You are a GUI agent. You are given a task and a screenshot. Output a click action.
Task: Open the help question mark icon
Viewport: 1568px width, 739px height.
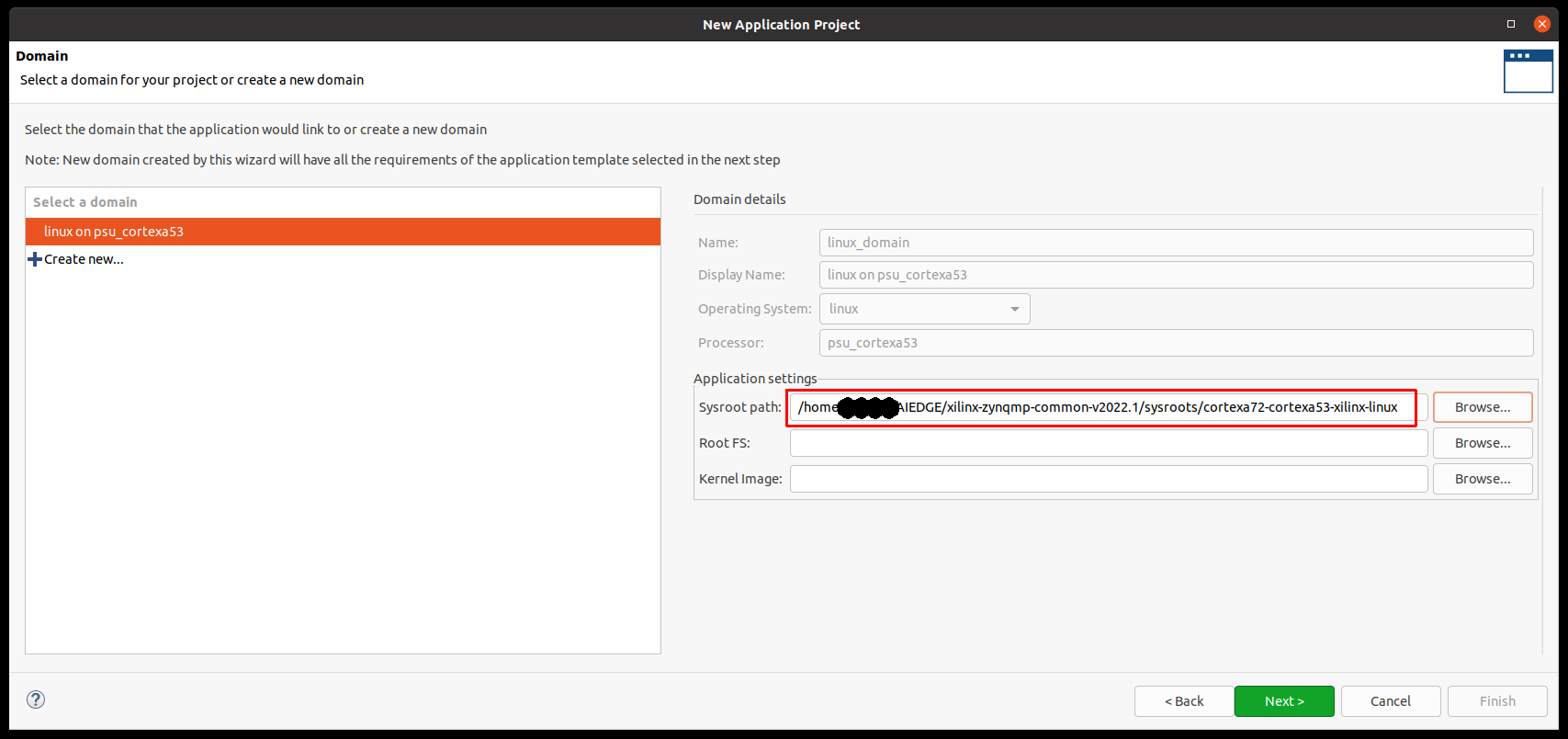tap(36, 699)
